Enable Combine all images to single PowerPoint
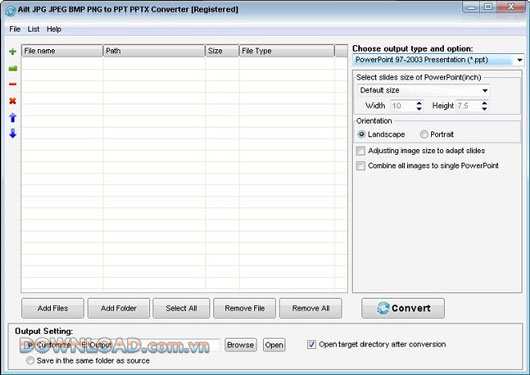Image resolution: width=530 pixels, height=375 pixels. coord(361,166)
